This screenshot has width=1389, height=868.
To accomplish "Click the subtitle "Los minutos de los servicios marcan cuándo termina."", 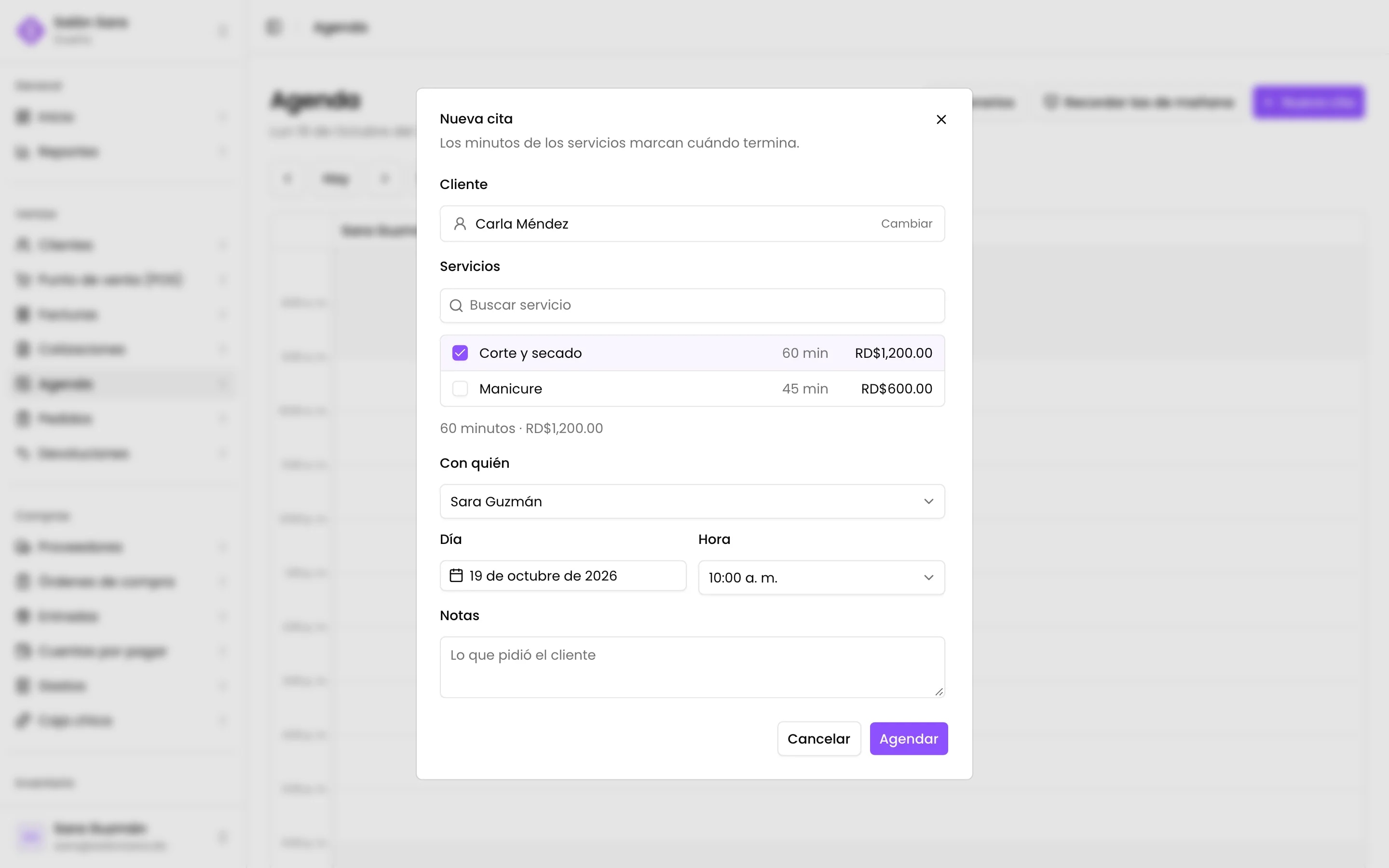I will pos(619,143).
